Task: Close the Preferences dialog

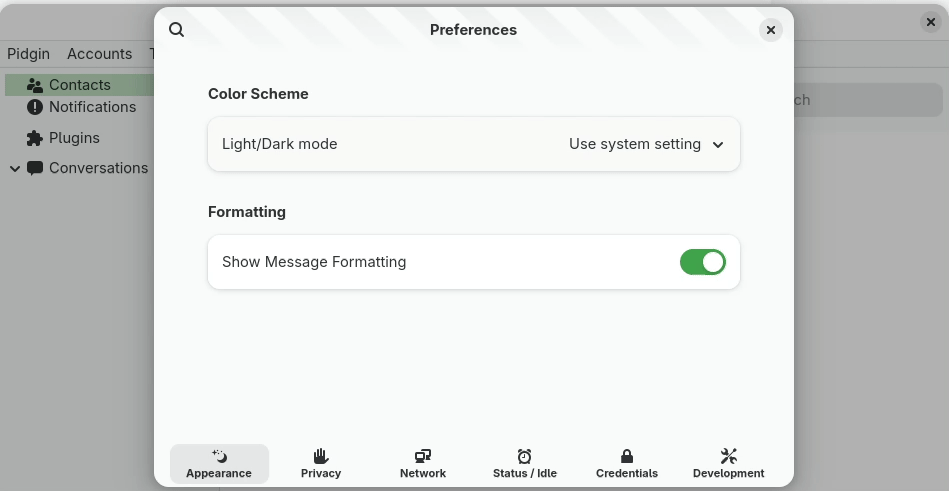Action: pyautogui.click(x=770, y=30)
